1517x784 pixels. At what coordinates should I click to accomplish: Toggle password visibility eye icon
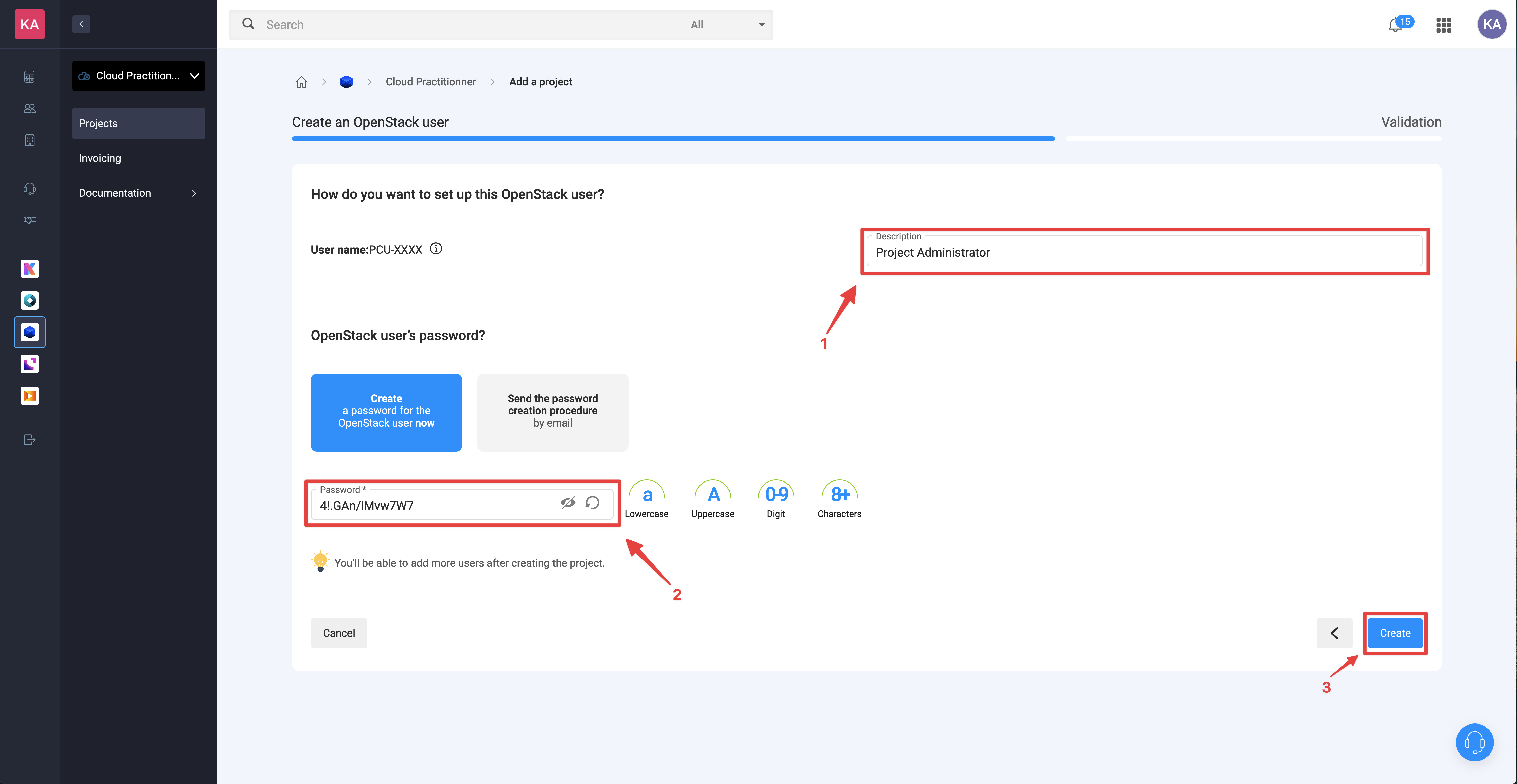tap(567, 502)
